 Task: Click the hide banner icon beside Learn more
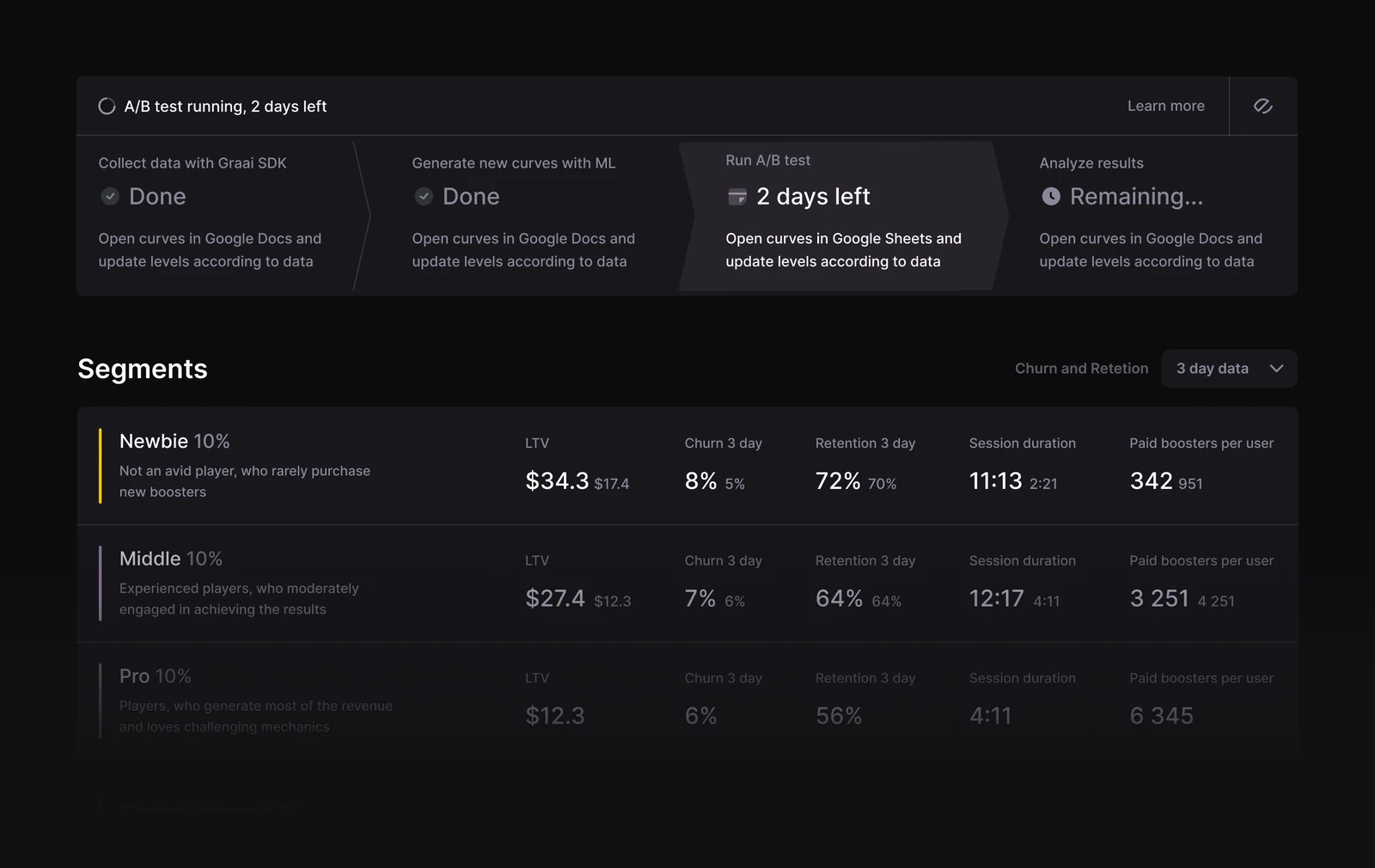(1262, 106)
